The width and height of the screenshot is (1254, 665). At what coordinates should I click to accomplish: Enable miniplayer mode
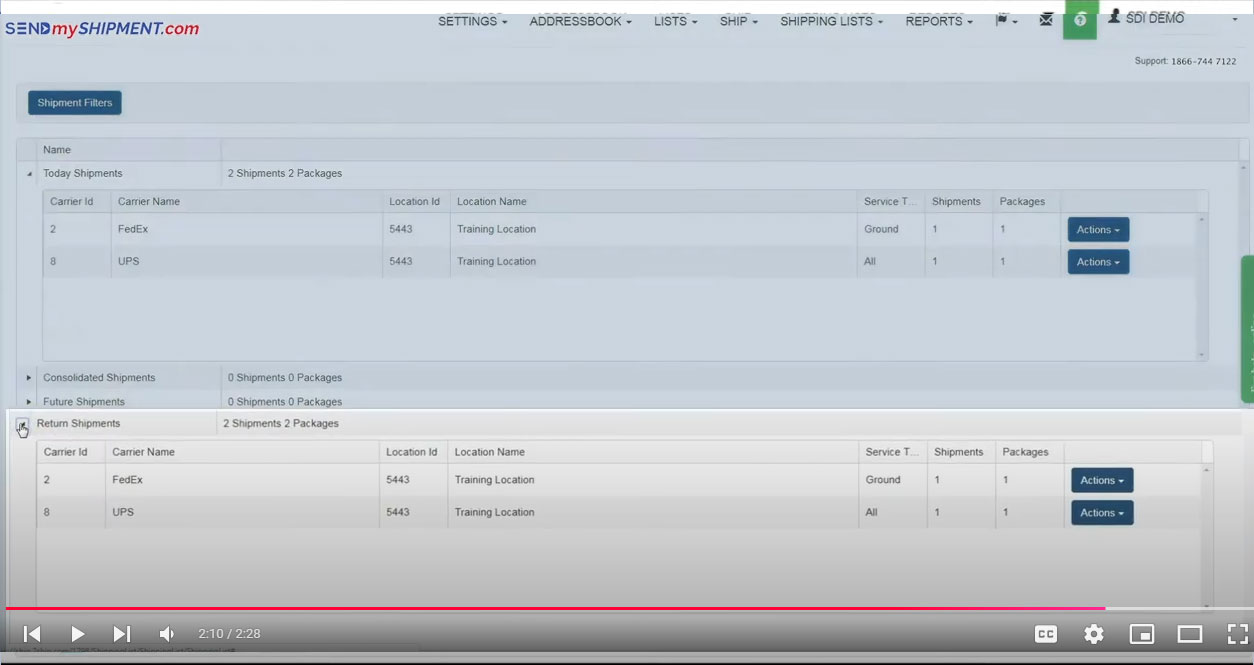point(1141,634)
